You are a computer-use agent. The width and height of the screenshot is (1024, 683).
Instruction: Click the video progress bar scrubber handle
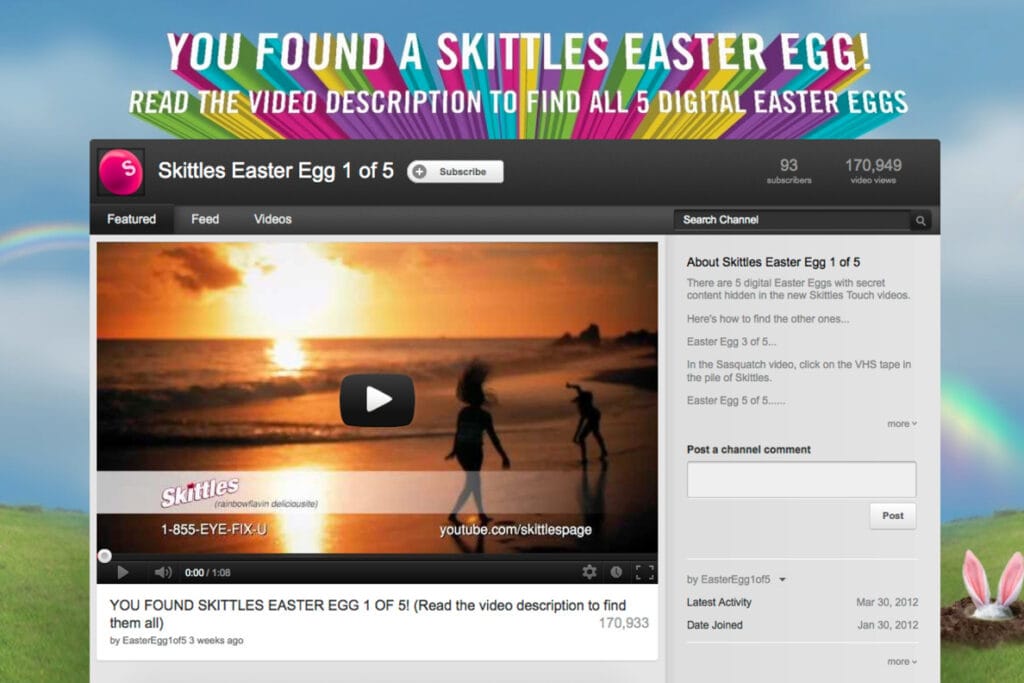coord(104,556)
